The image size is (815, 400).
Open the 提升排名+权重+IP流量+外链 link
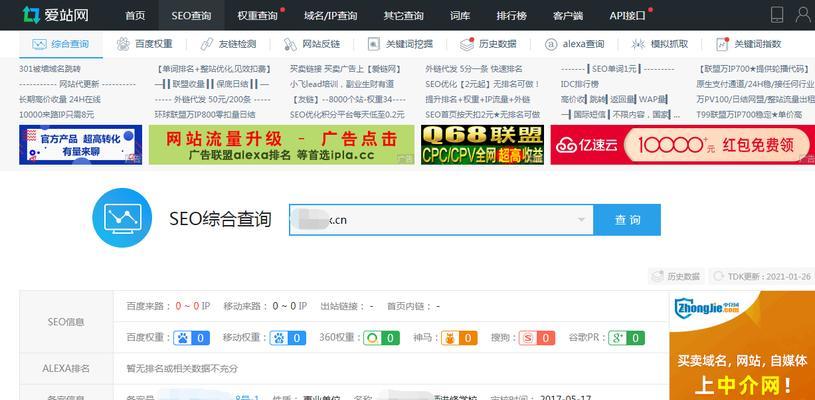coord(478,99)
